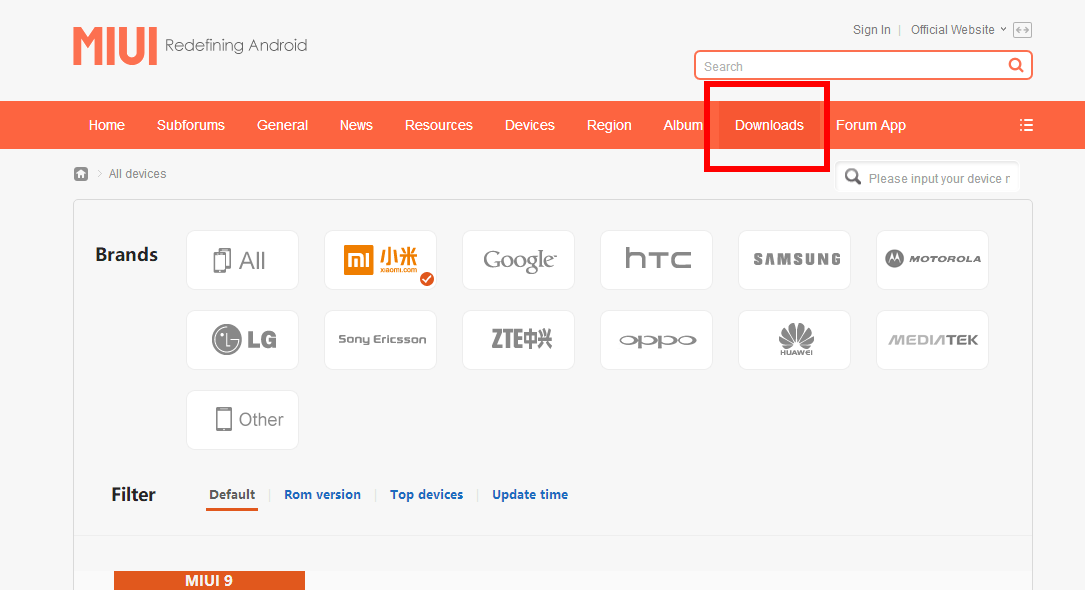Toggle the page width switch icon
1085x590 pixels.
(x=1022, y=30)
